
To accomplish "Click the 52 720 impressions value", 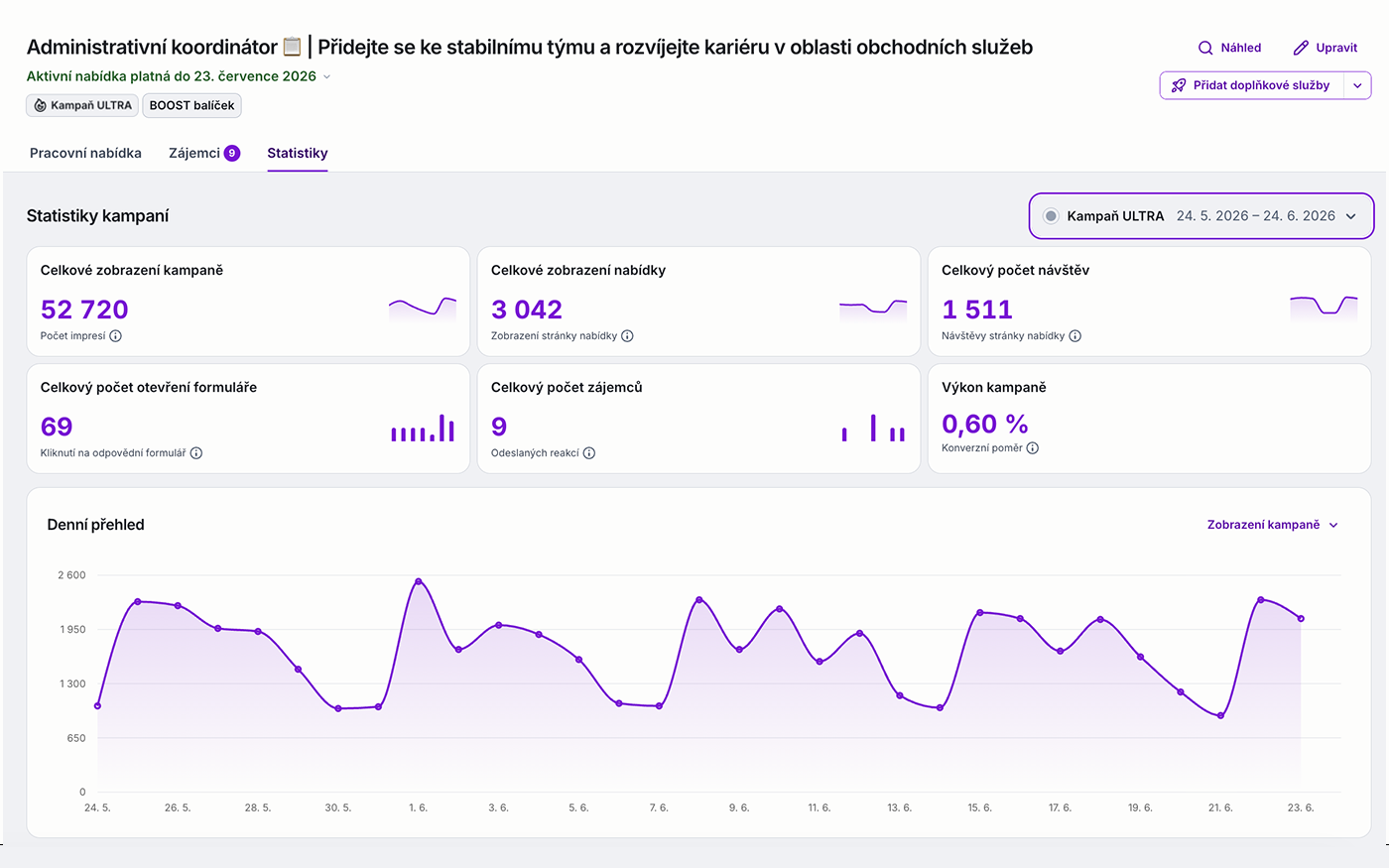I will click(x=84, y=310).
